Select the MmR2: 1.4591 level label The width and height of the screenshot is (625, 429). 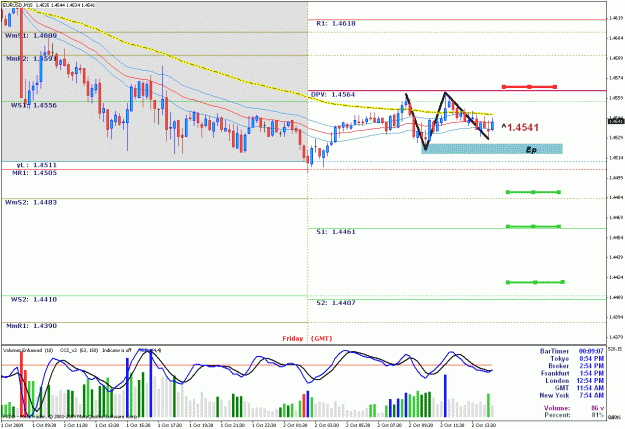(x=31, y=59)
